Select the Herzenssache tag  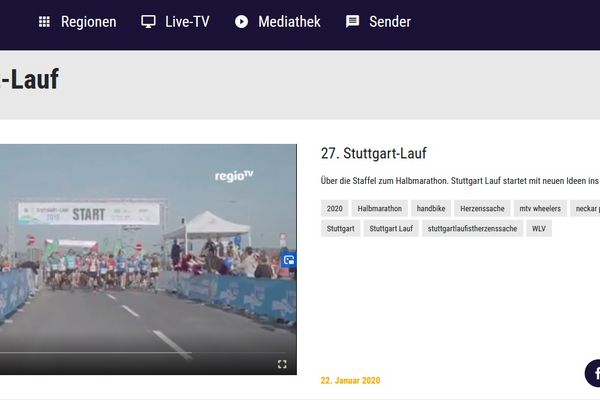482,208
